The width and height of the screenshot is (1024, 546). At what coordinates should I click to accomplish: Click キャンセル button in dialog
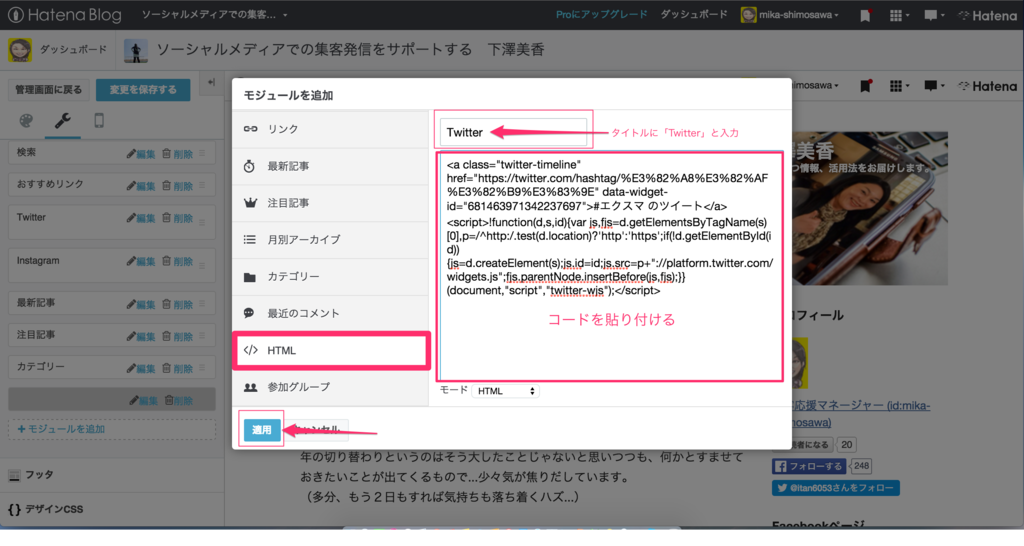coord(316,430)
